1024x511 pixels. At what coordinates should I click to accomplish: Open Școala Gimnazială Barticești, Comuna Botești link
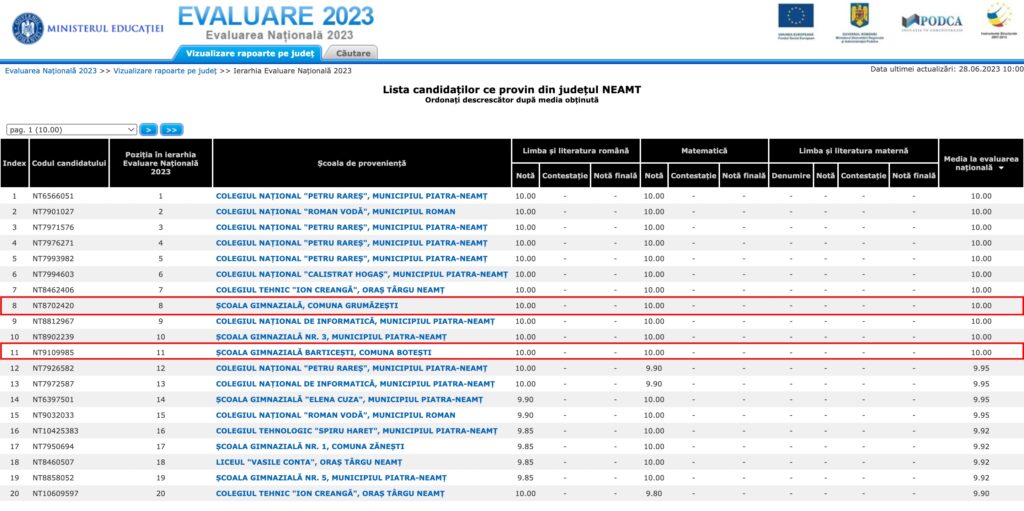coord(324,352)
